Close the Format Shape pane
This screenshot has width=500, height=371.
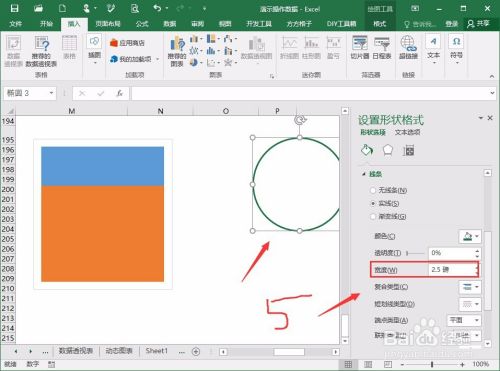pos(490,118)
